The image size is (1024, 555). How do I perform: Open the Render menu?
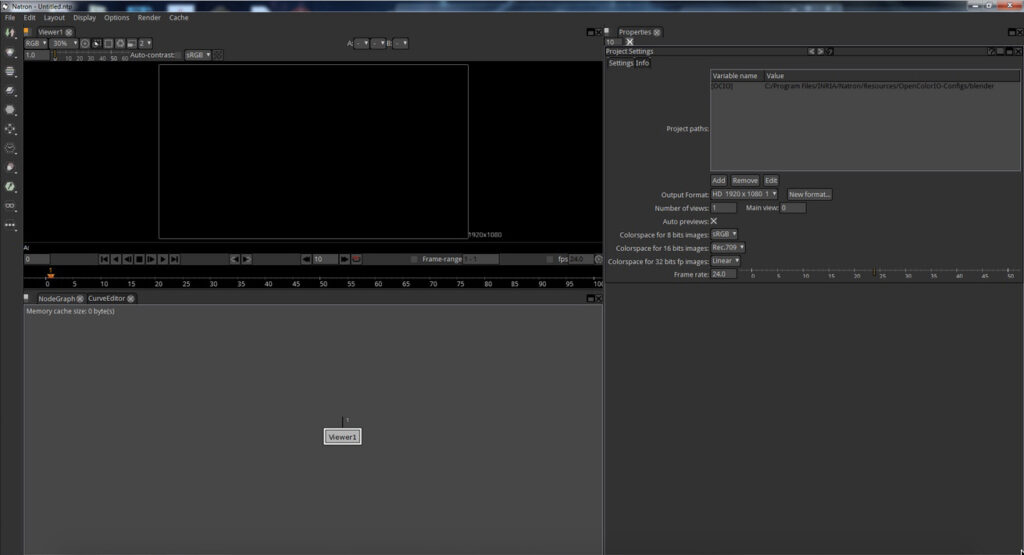[149, 18]
